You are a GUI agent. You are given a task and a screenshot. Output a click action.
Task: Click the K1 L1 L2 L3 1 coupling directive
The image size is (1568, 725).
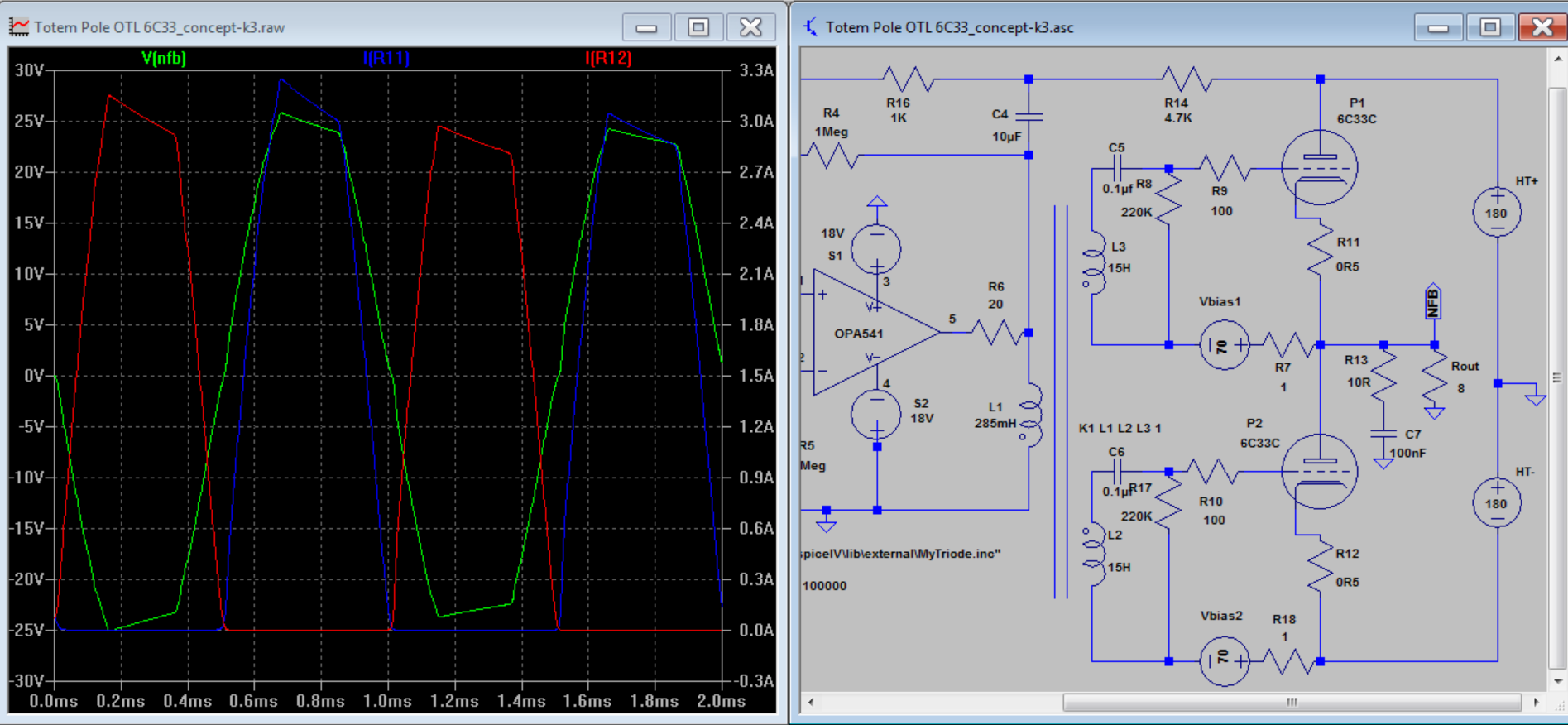click(x=1120, y=428)
